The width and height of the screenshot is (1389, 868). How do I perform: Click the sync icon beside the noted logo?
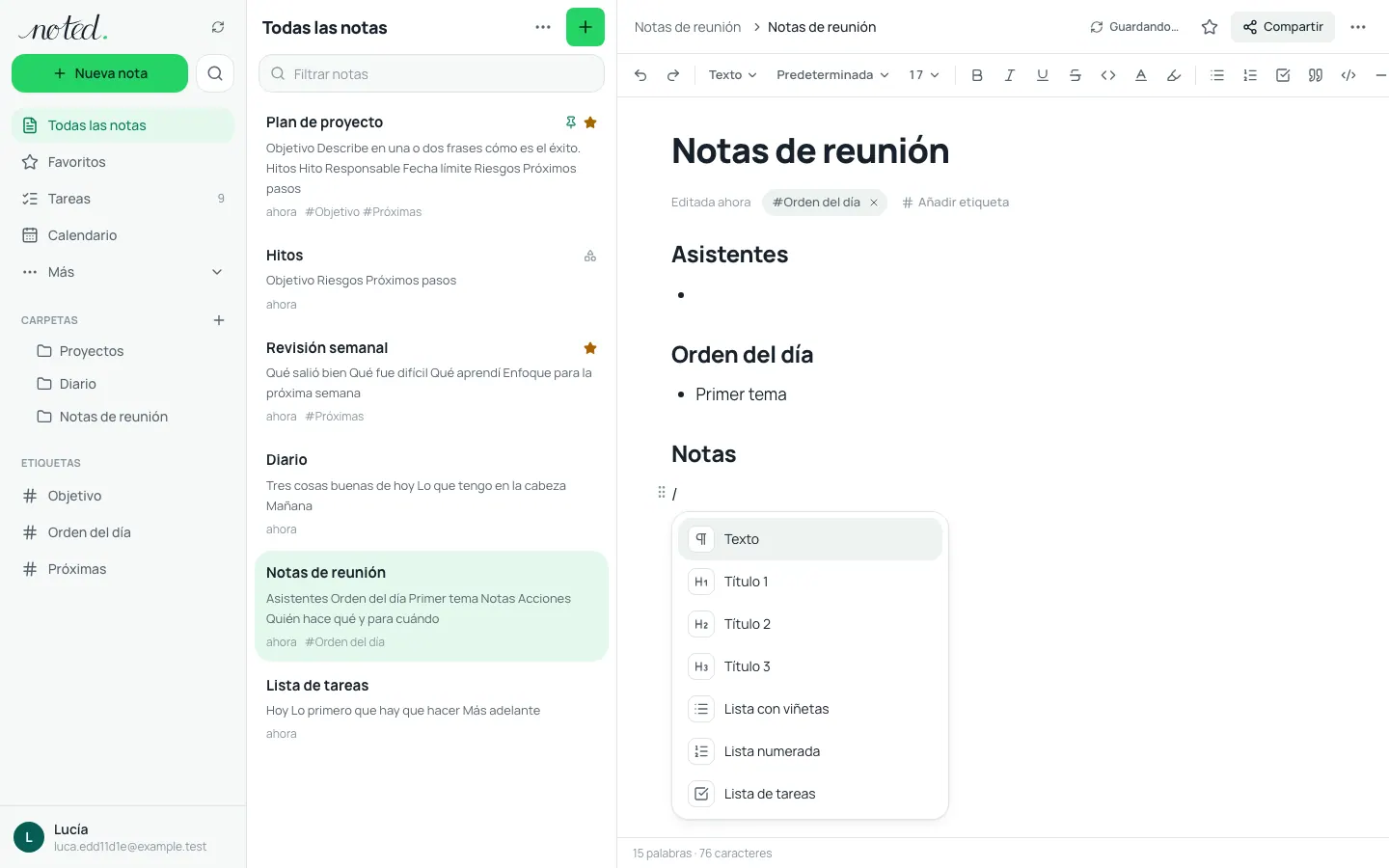point(218,27)
